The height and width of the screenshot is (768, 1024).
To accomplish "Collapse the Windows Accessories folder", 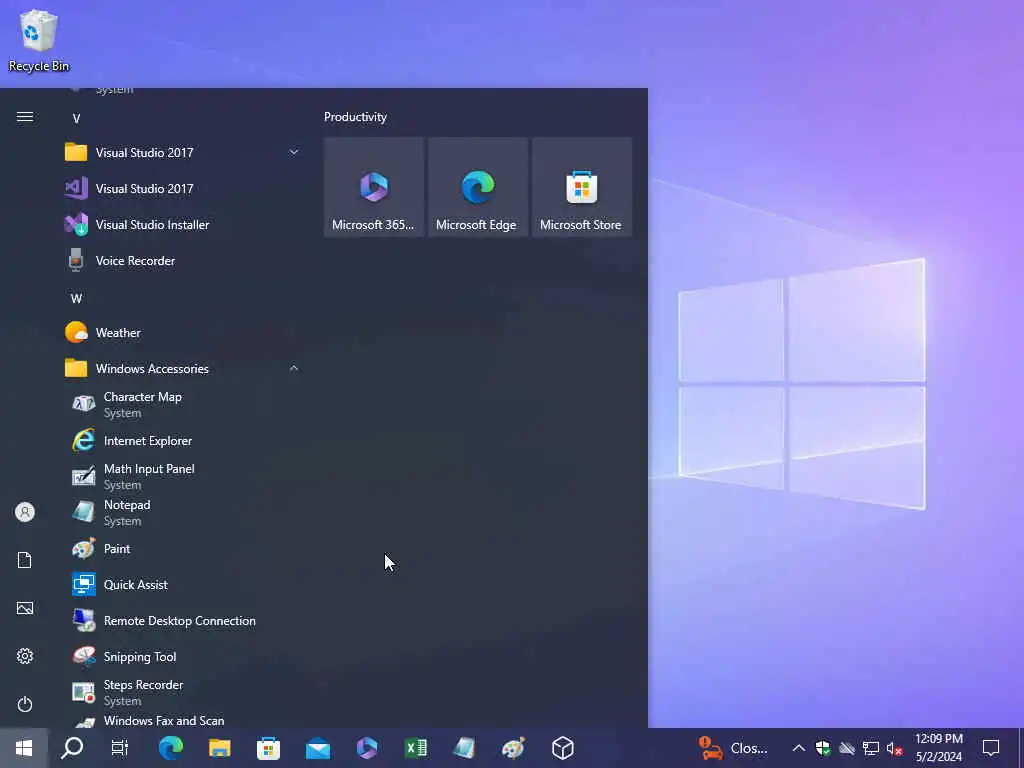I will [x=183, y=368].
